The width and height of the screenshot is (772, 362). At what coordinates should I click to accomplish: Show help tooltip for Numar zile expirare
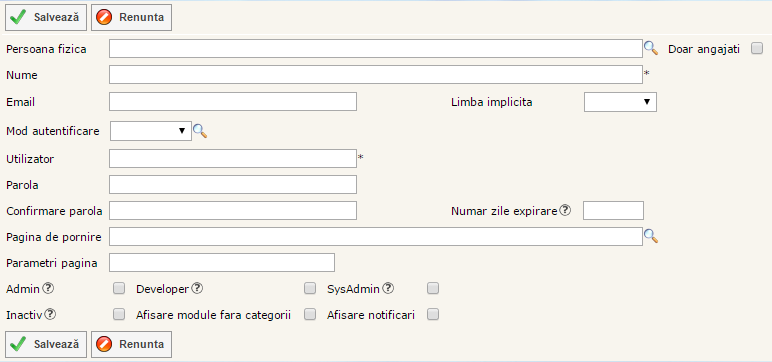[x=565, y=210]
